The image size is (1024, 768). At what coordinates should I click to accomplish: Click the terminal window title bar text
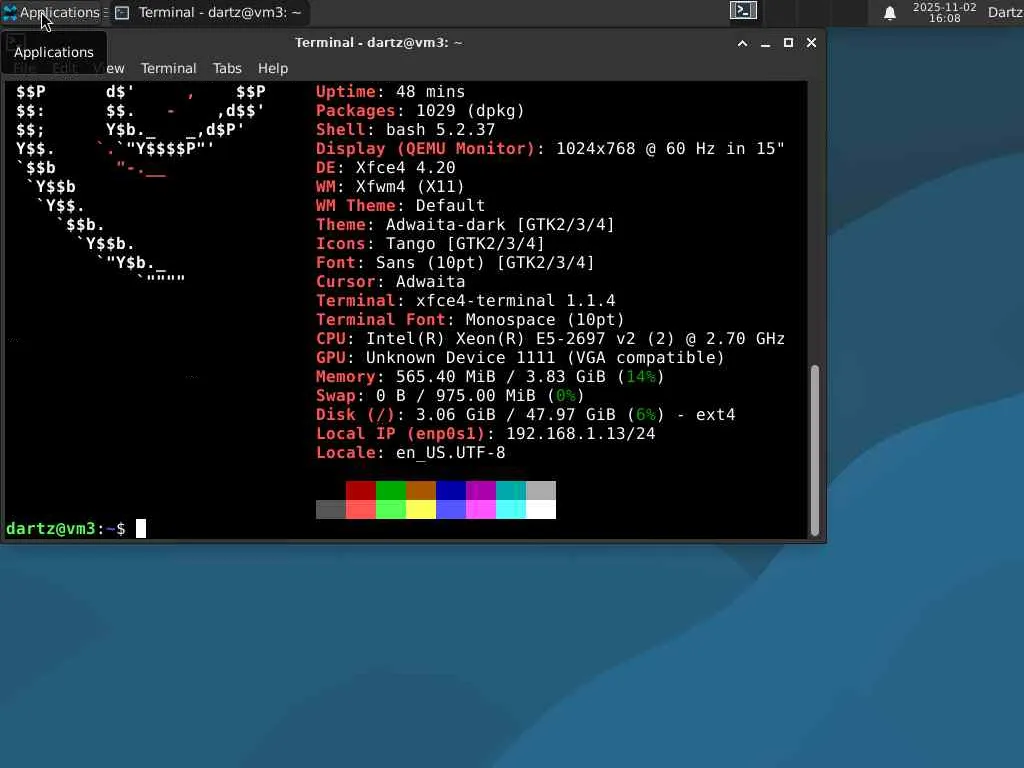tap(378, 42)
